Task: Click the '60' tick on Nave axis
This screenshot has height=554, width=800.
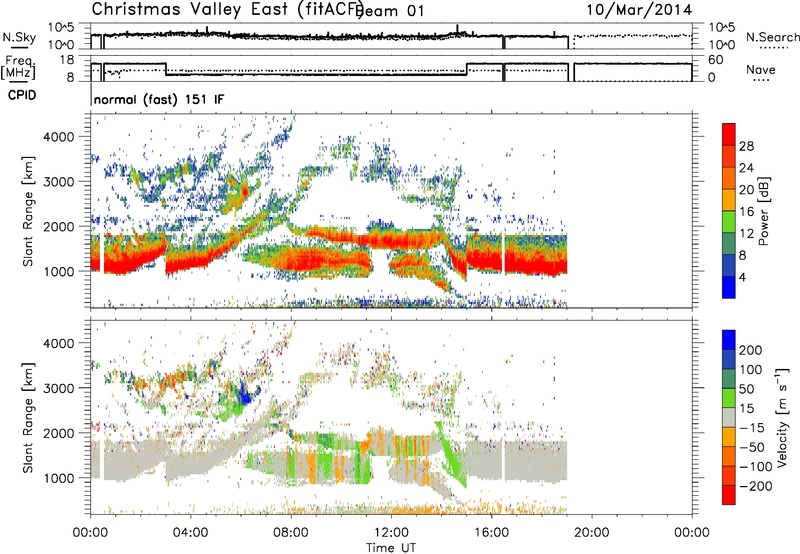Action: (x=716, y=60)
